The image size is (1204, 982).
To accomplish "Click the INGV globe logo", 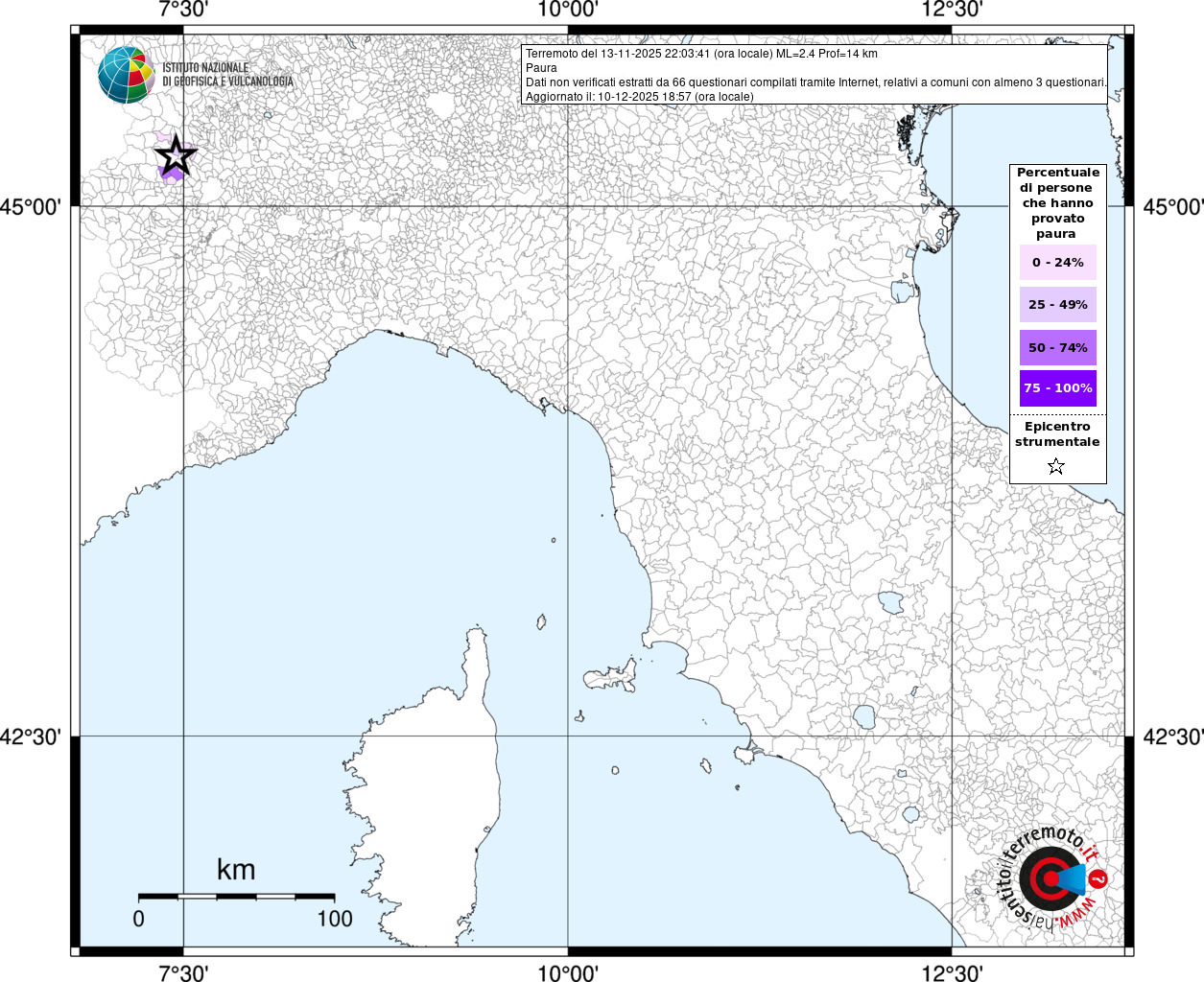I will 126,74.
